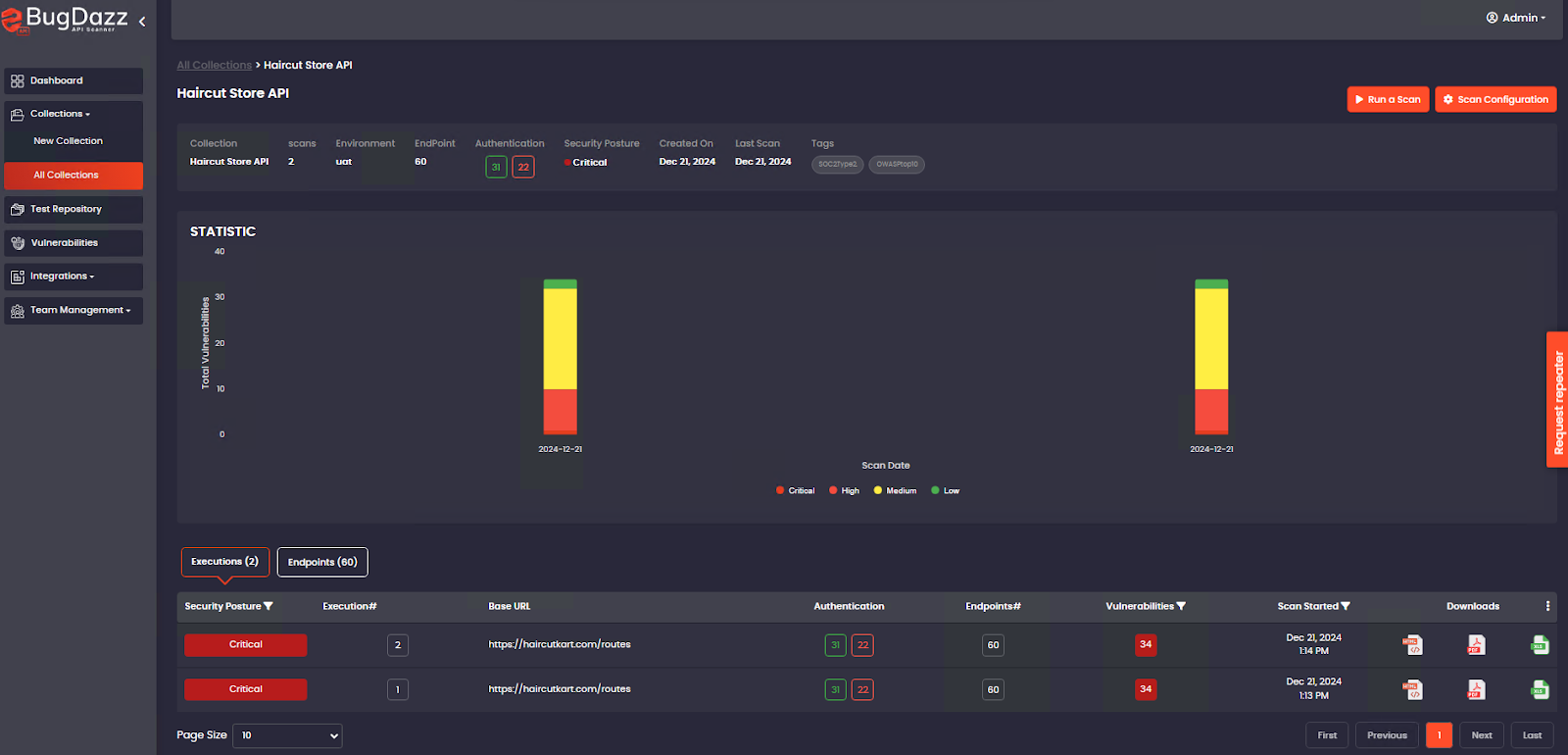This screenshot has width=1568, height=755.
Task: Click the BugDazz logo
Action: [65, 19]
